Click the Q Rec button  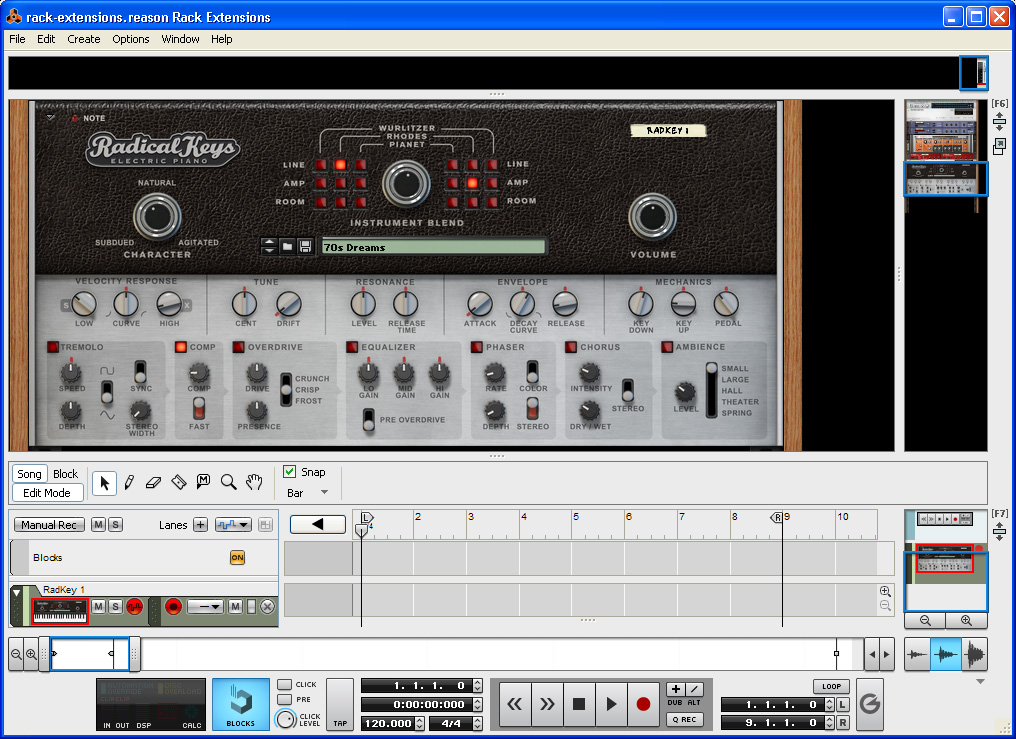pyautogui.click(x=684, y=720)
